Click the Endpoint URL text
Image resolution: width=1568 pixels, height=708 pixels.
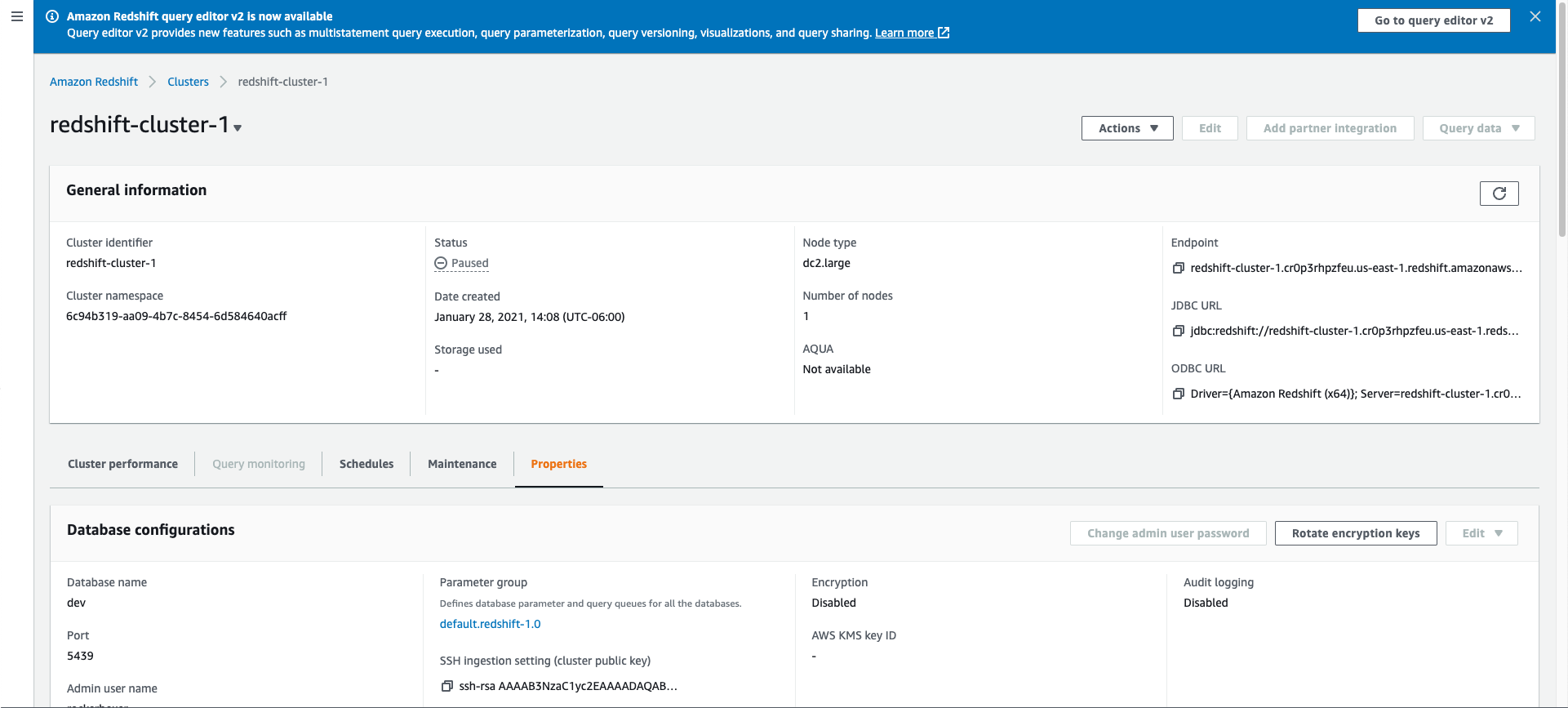coord(1356,268)
